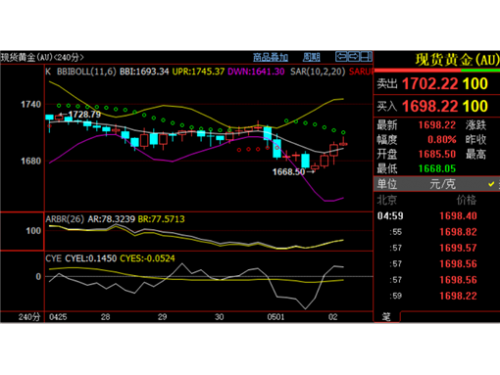Click the red-green buy/sell ratio bar
The image size is (500, 375).
437,70
